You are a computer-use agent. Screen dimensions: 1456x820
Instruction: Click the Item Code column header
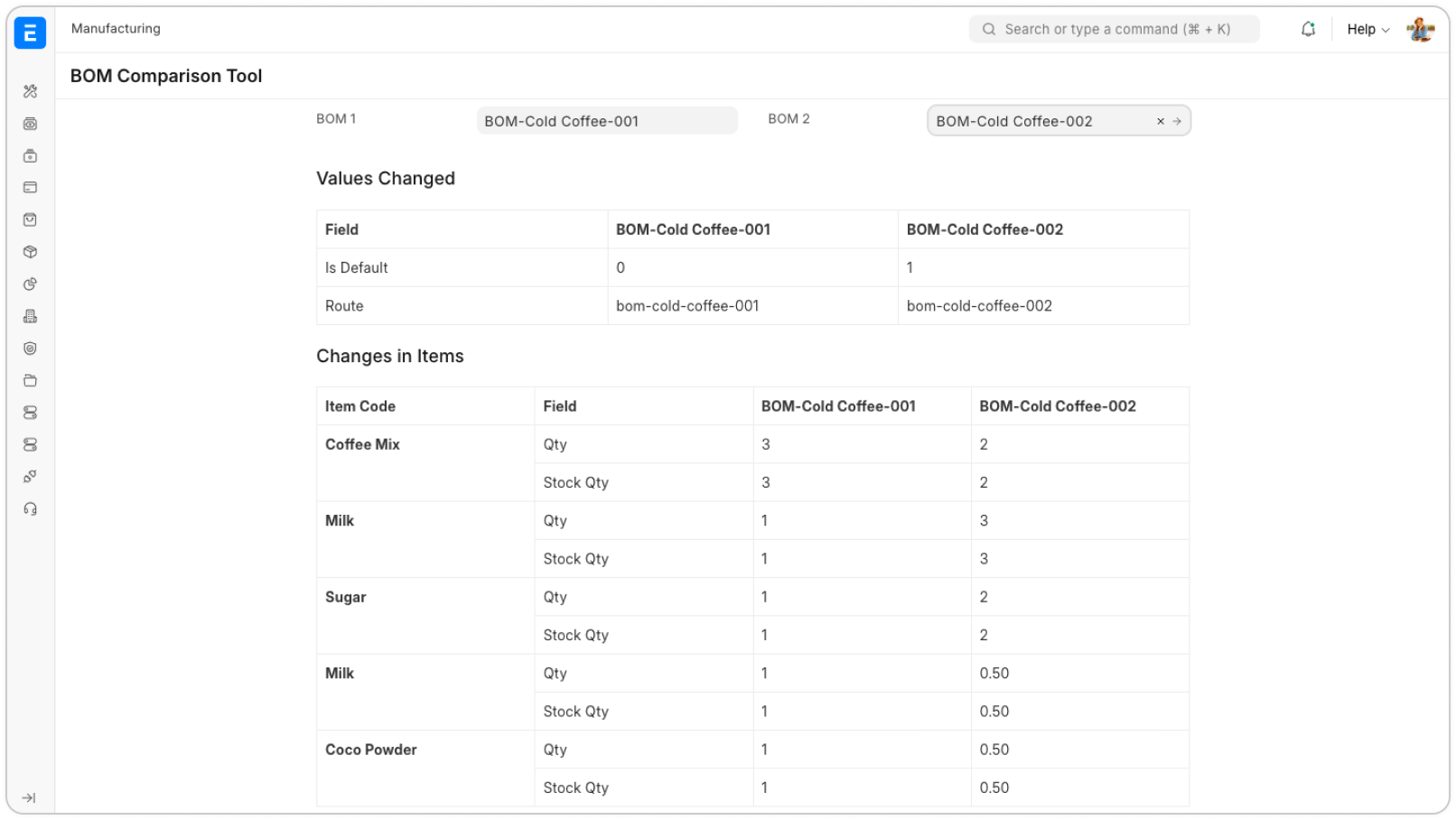click(360, 406)
